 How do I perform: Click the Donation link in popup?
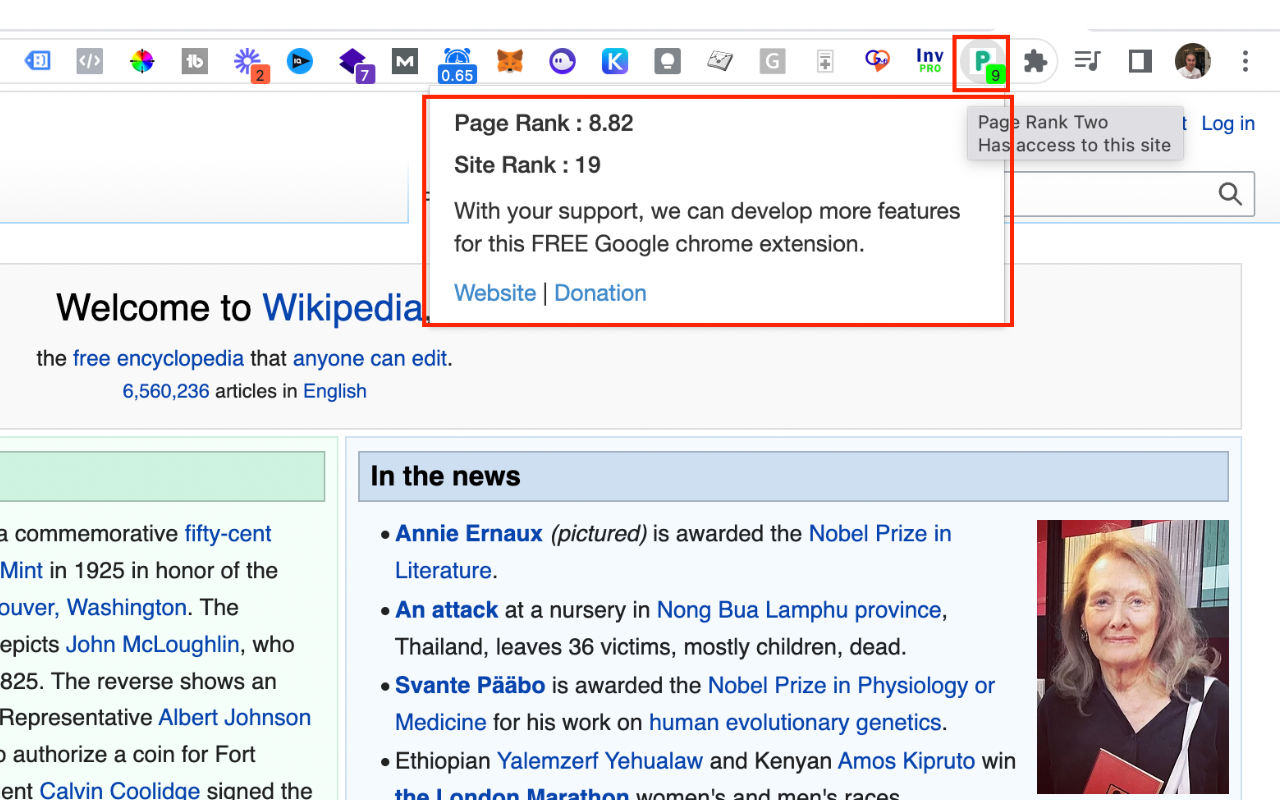pyautogui.click(x=600, y=293)
